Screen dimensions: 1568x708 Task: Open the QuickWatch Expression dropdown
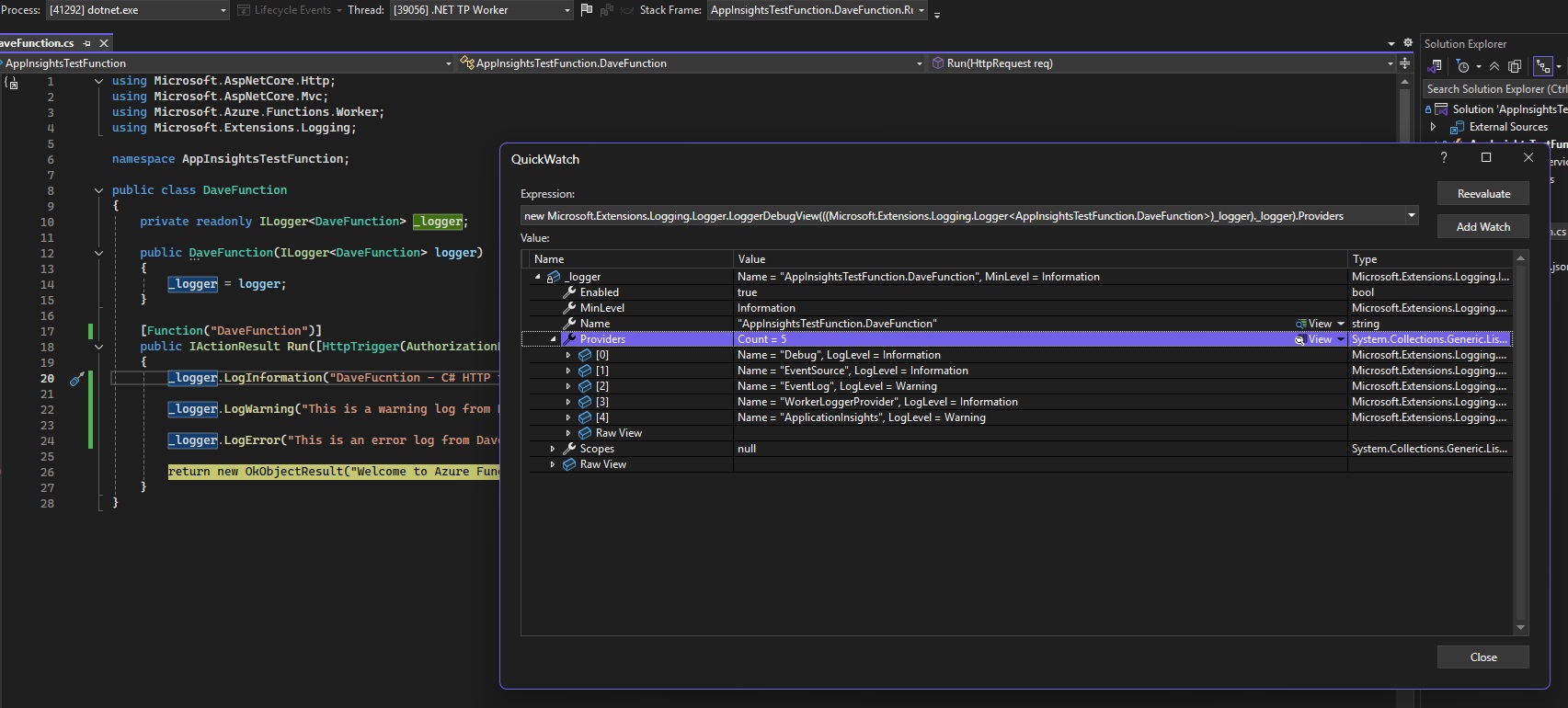(1411, 216)
